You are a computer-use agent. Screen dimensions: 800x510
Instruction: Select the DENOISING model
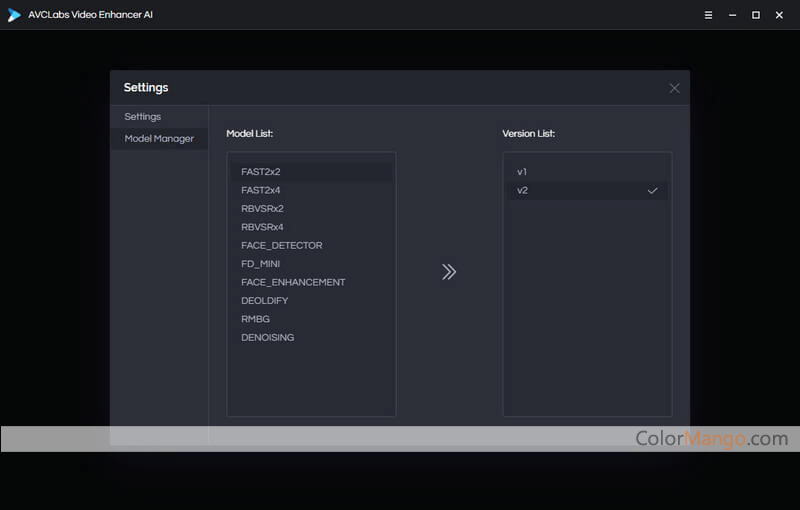pyautogui.click(x=267, y=338)
